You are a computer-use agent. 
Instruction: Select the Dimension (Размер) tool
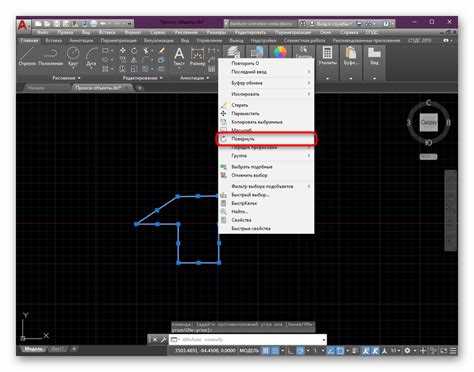point(197,56)
